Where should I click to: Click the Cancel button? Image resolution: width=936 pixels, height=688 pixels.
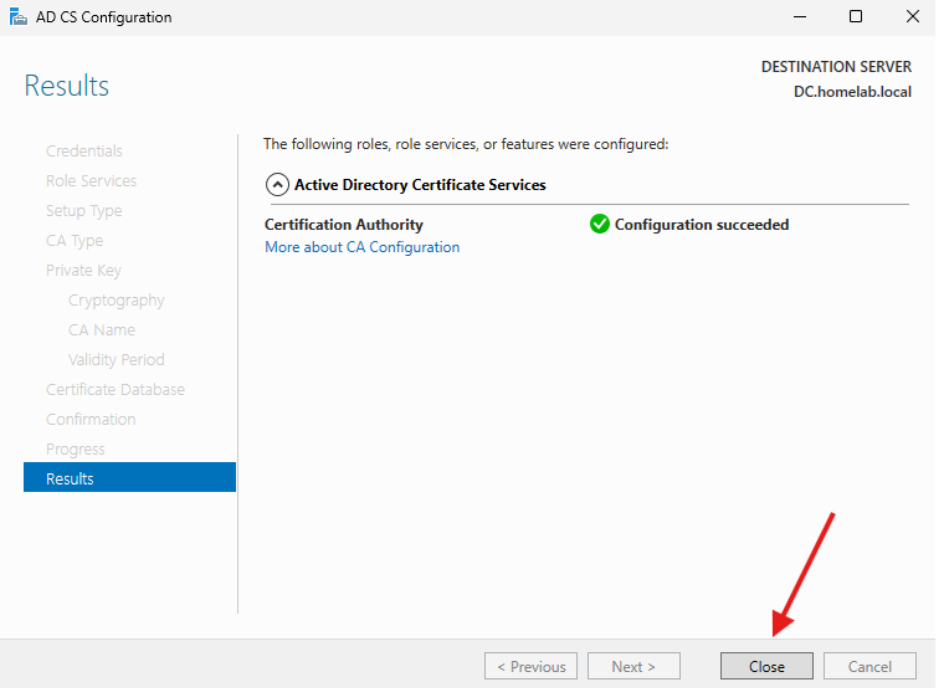click(x=869, y=666)
